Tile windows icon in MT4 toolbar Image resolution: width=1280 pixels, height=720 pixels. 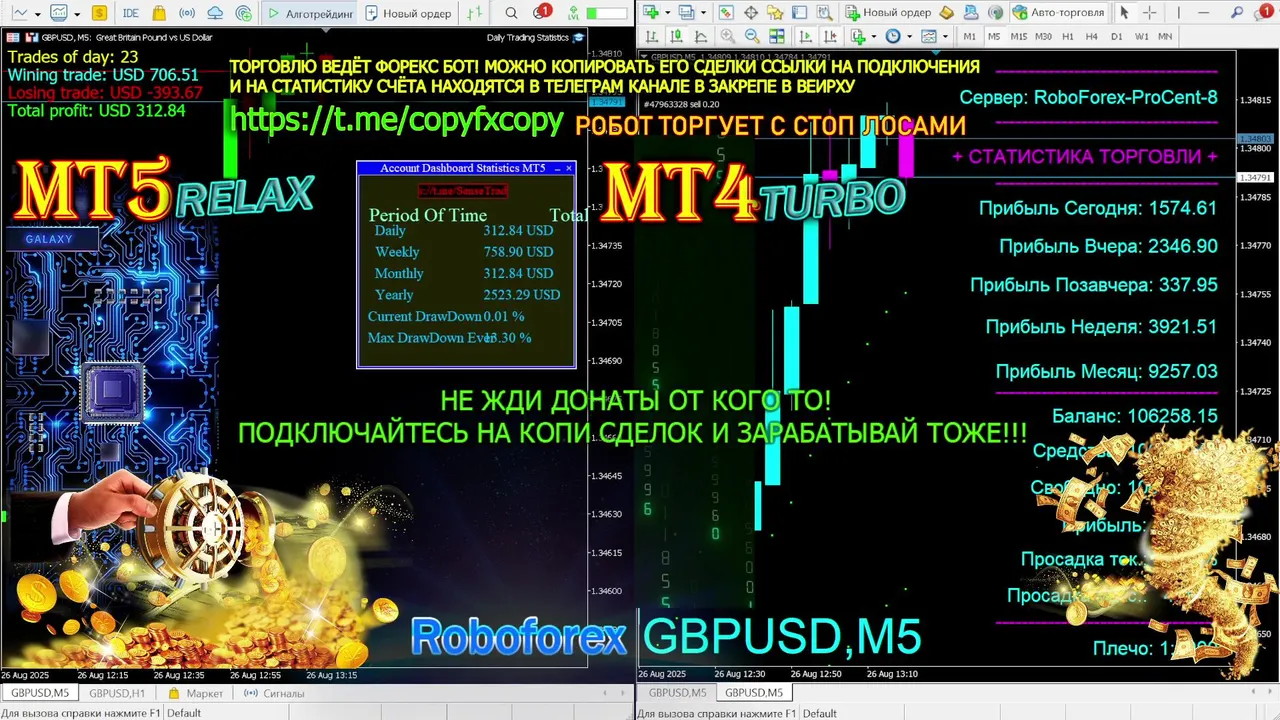coord(777,36)
